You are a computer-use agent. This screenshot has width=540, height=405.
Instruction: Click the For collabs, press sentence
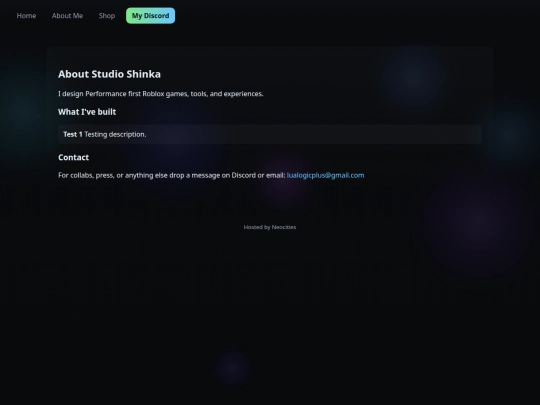point(172,175)
